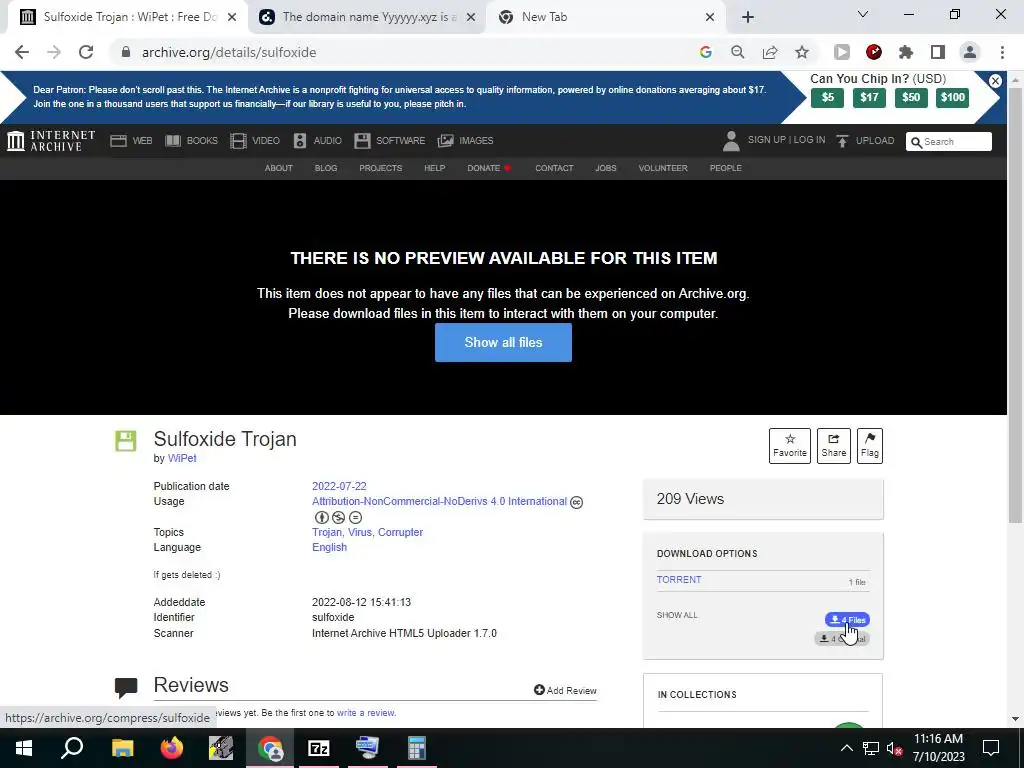Open the PEOPLE link

point(726,168)
